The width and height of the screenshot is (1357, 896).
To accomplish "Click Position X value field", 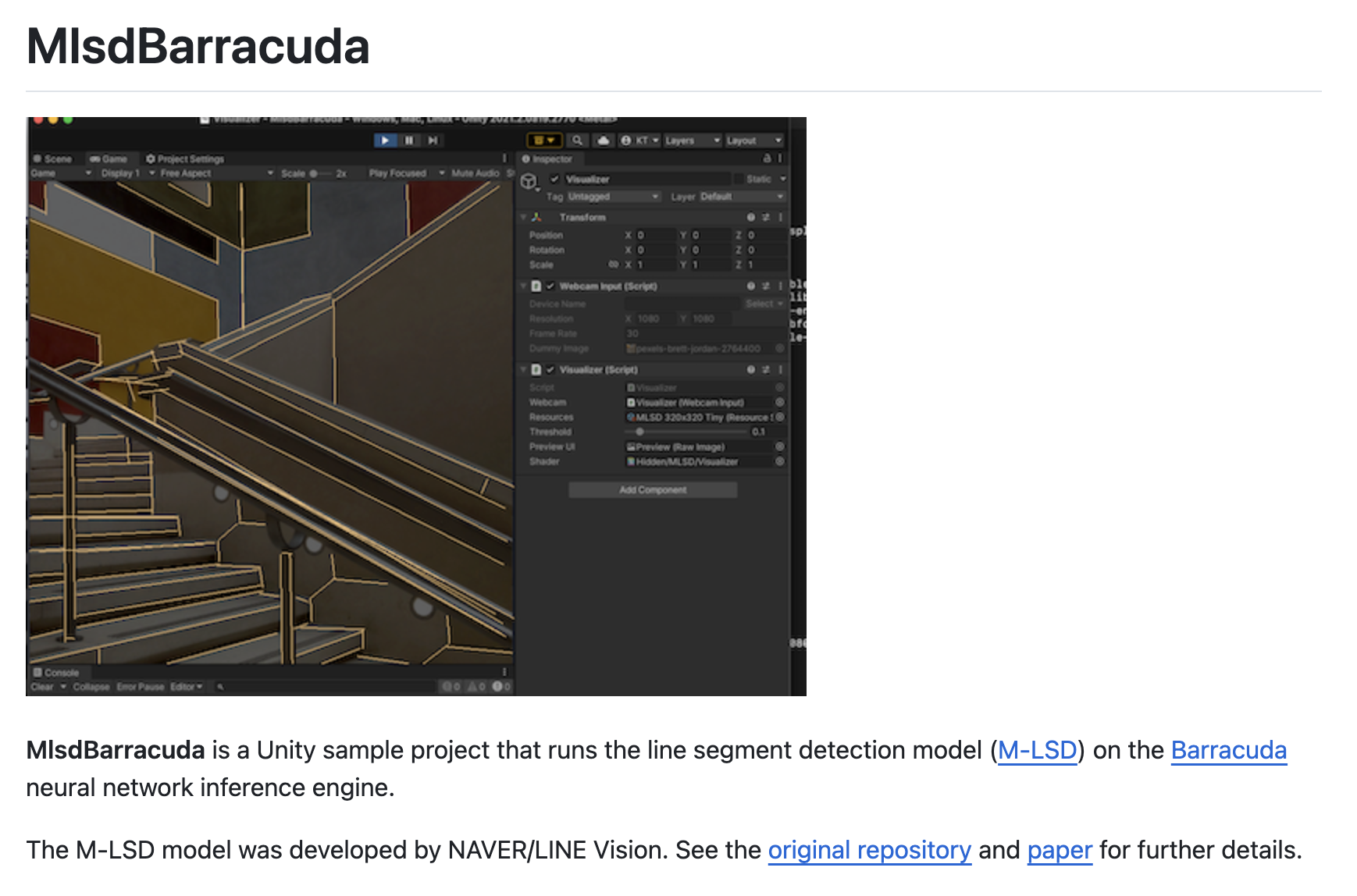I will pyautogui.click(x=655, y=235).
